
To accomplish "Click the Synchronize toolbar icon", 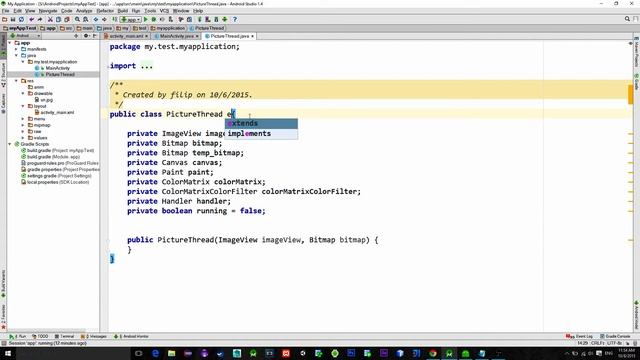I will [x=21, y=19].
